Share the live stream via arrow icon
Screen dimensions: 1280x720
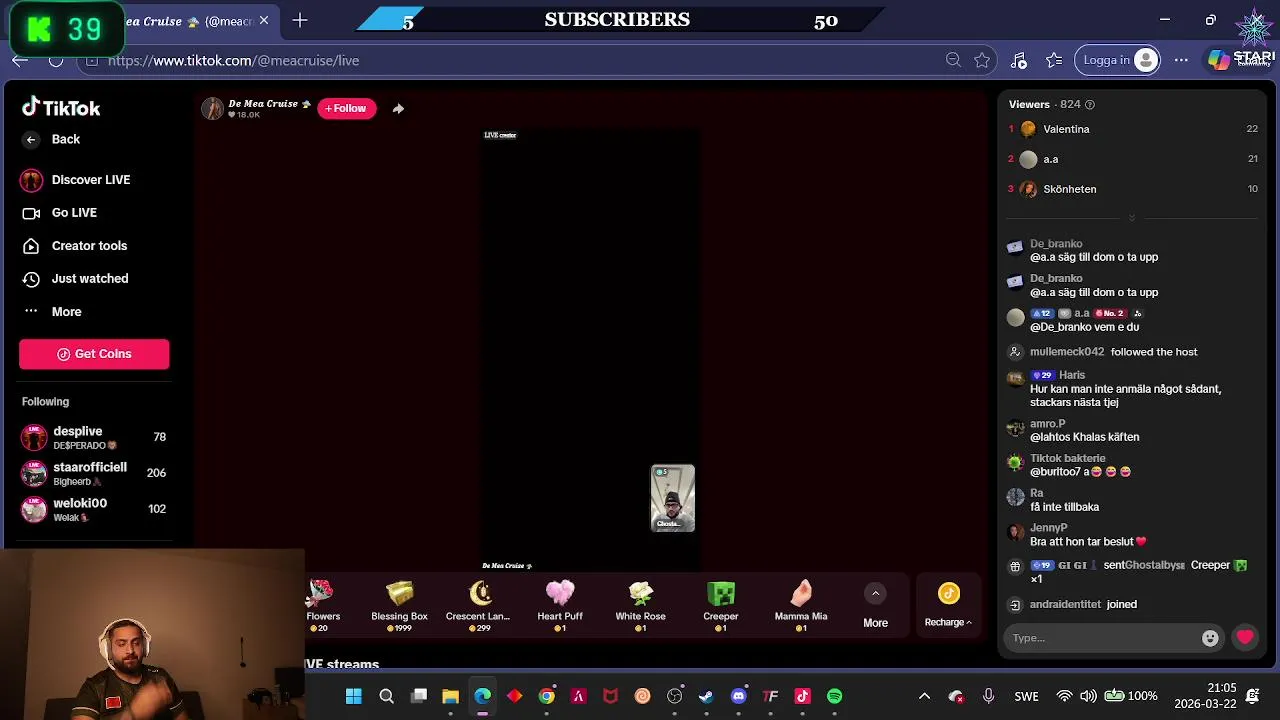[x=398, y=108]
